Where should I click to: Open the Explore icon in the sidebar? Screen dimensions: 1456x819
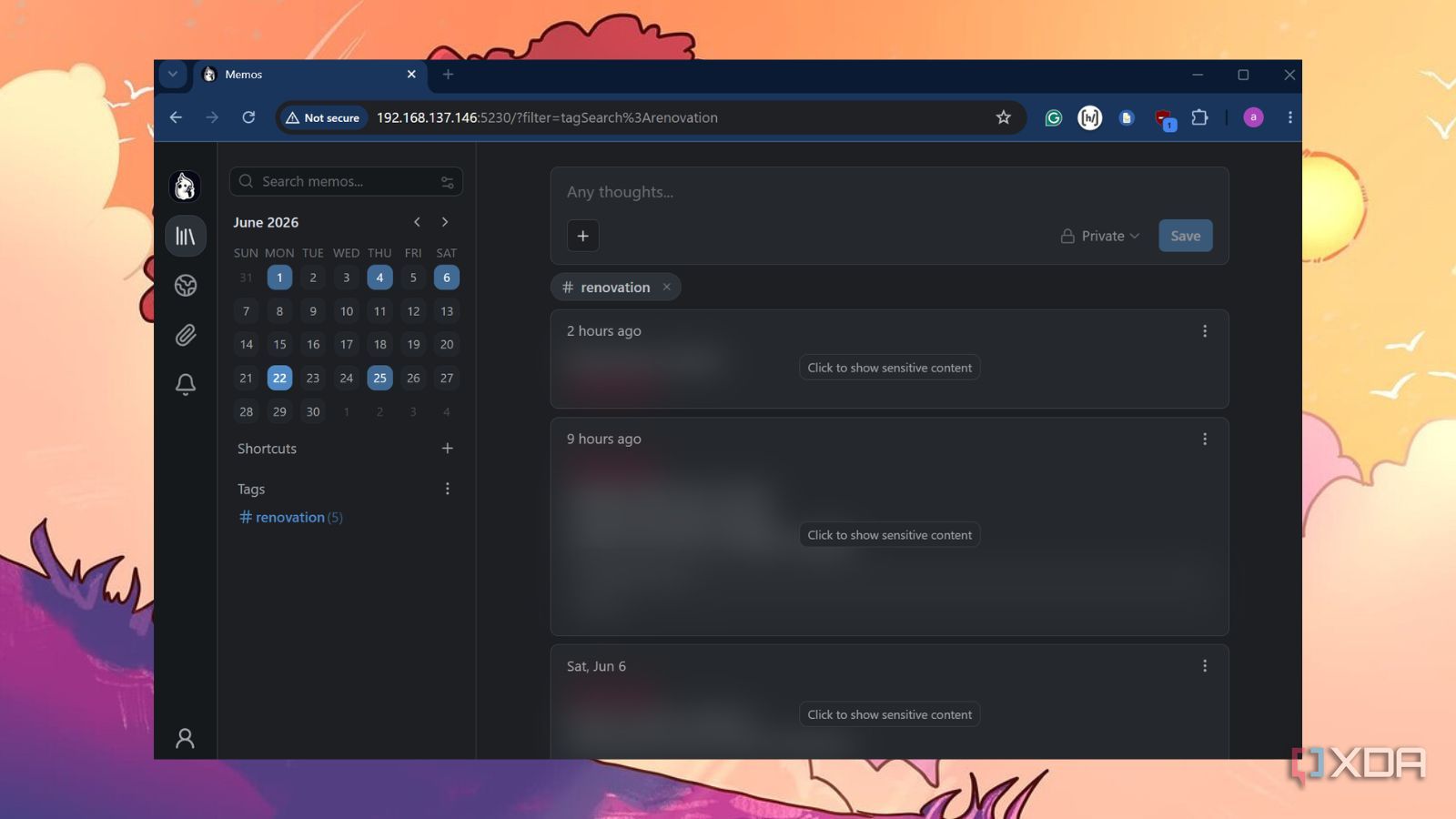(186, 286)
